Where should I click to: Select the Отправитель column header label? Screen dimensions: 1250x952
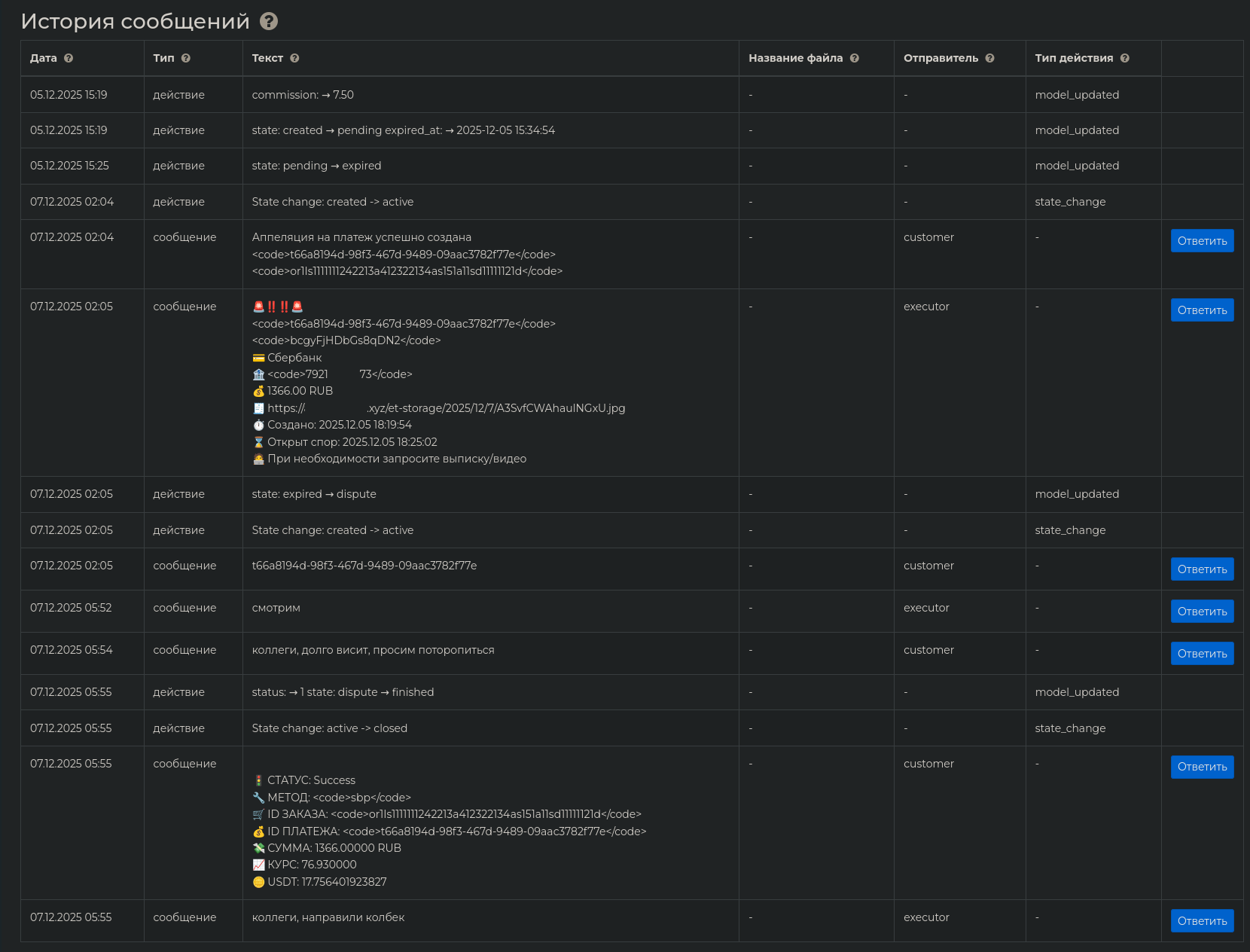(941, 58)
